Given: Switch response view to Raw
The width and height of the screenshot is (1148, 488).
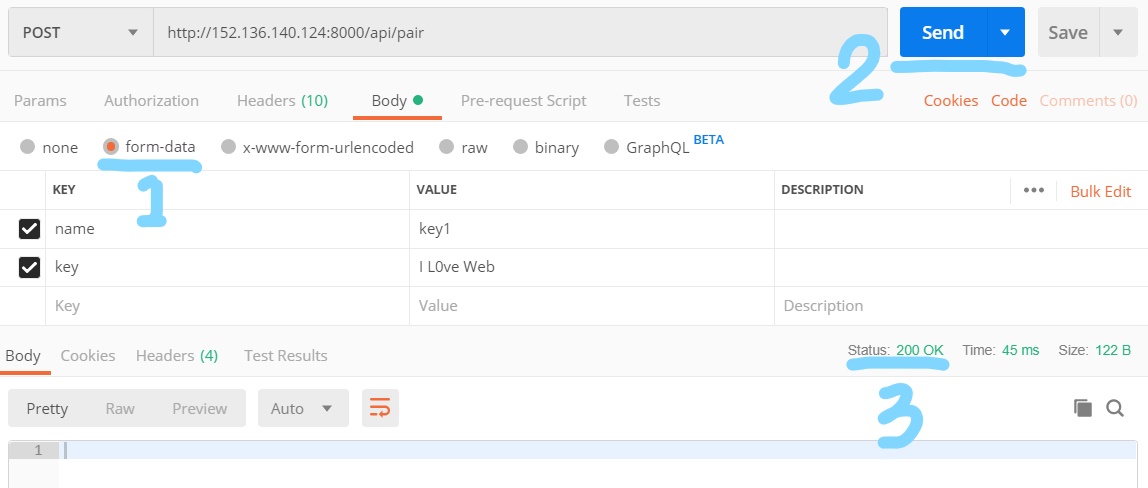Looking at the screenshot, I should tap(120, 408).
